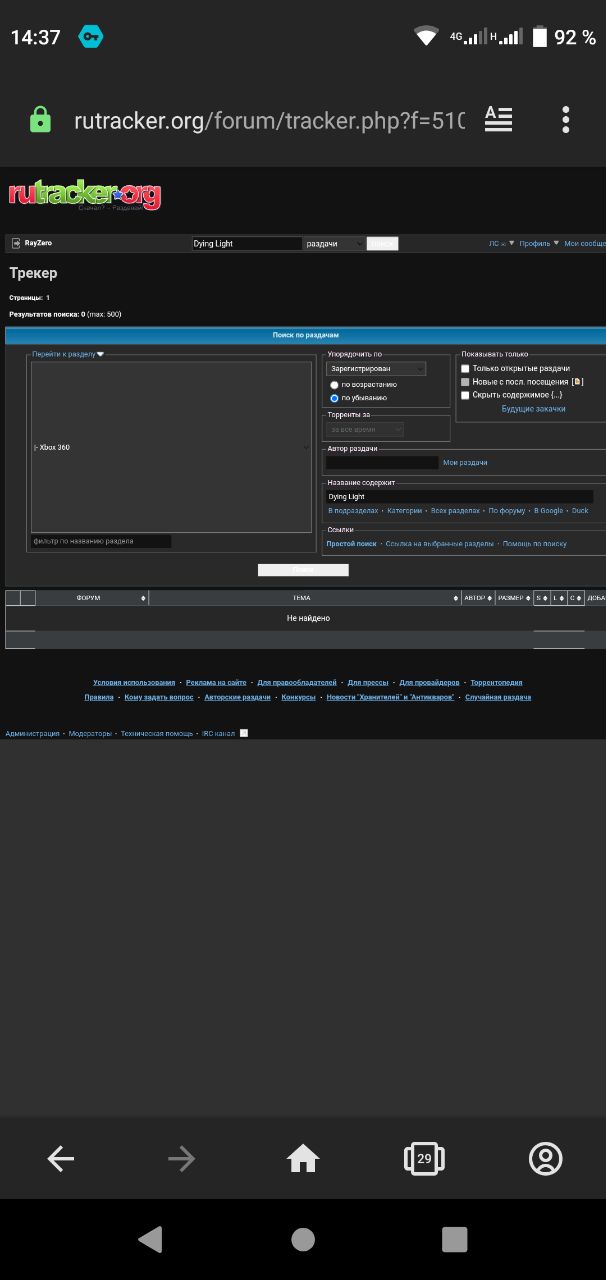Open 'Конкурсы' footer link
Image resolution: width=606 pixels, height=1280 pixels.
(x=298, y=697)
